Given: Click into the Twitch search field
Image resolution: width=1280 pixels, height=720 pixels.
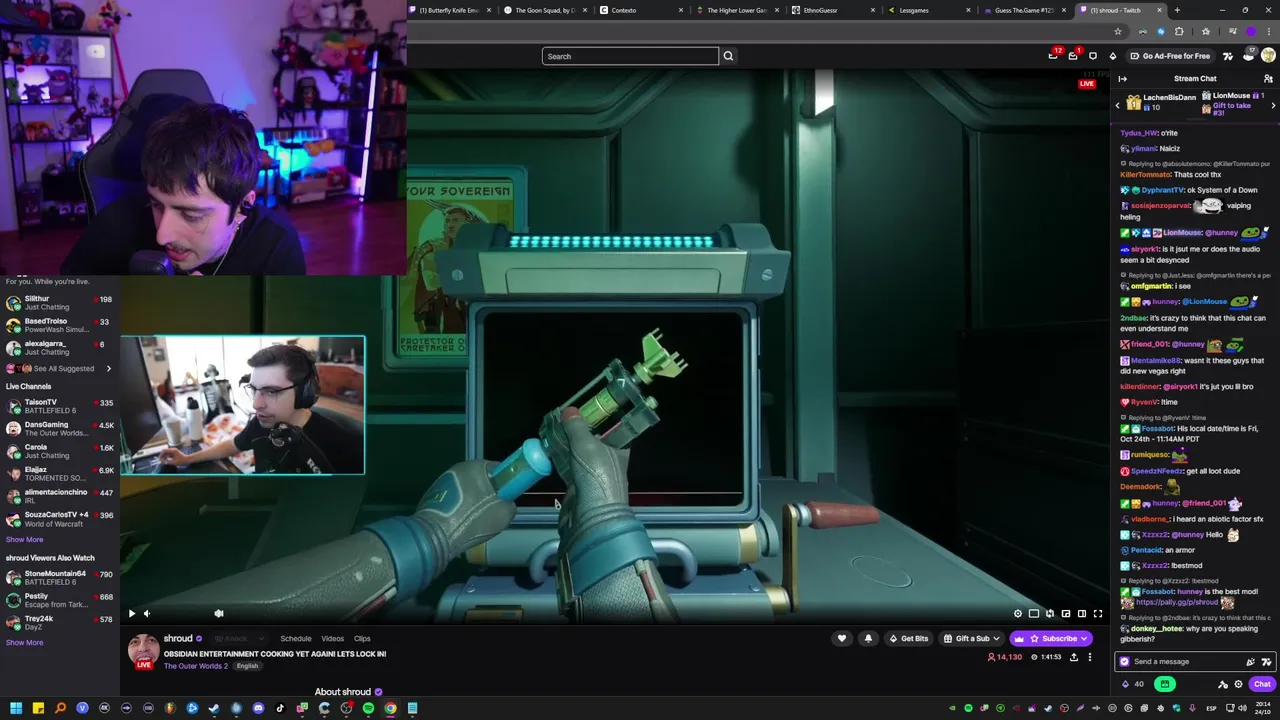Looking at the screenshot, I should pos(630,56).
